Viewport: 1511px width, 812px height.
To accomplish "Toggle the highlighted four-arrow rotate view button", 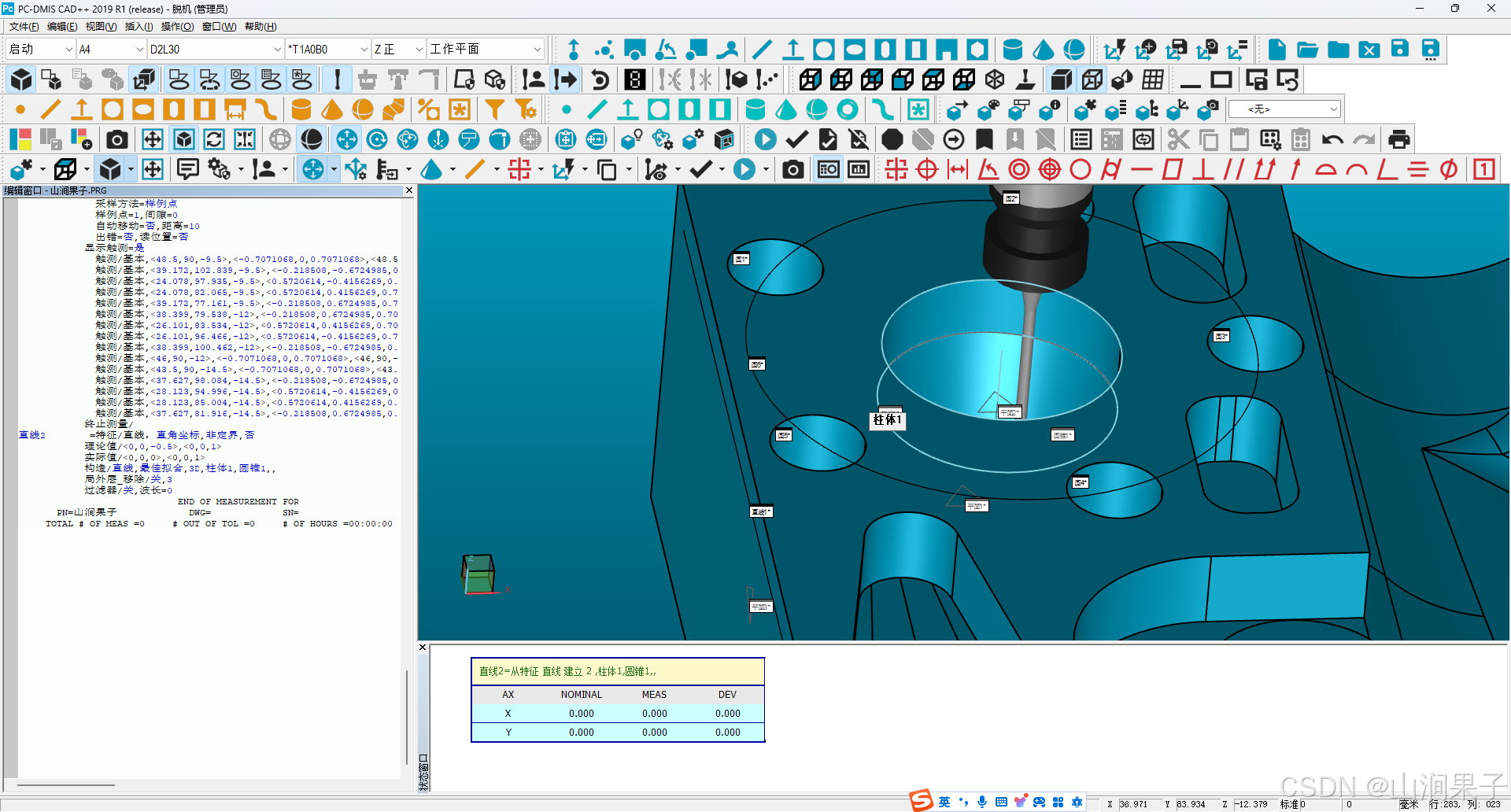I will [347, 139].
